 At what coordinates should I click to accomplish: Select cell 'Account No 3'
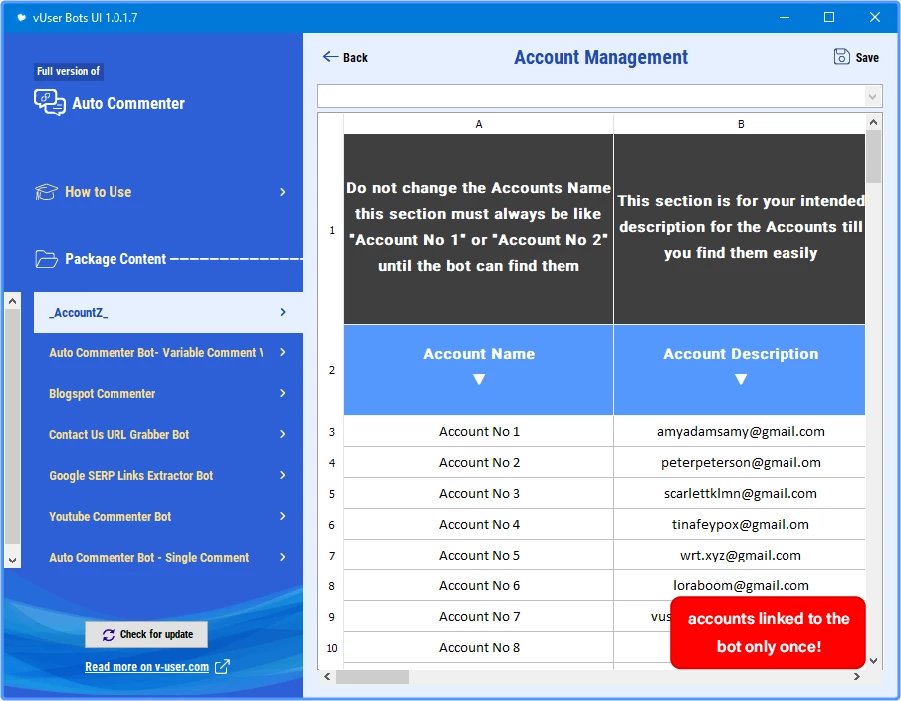click(479, 494)
